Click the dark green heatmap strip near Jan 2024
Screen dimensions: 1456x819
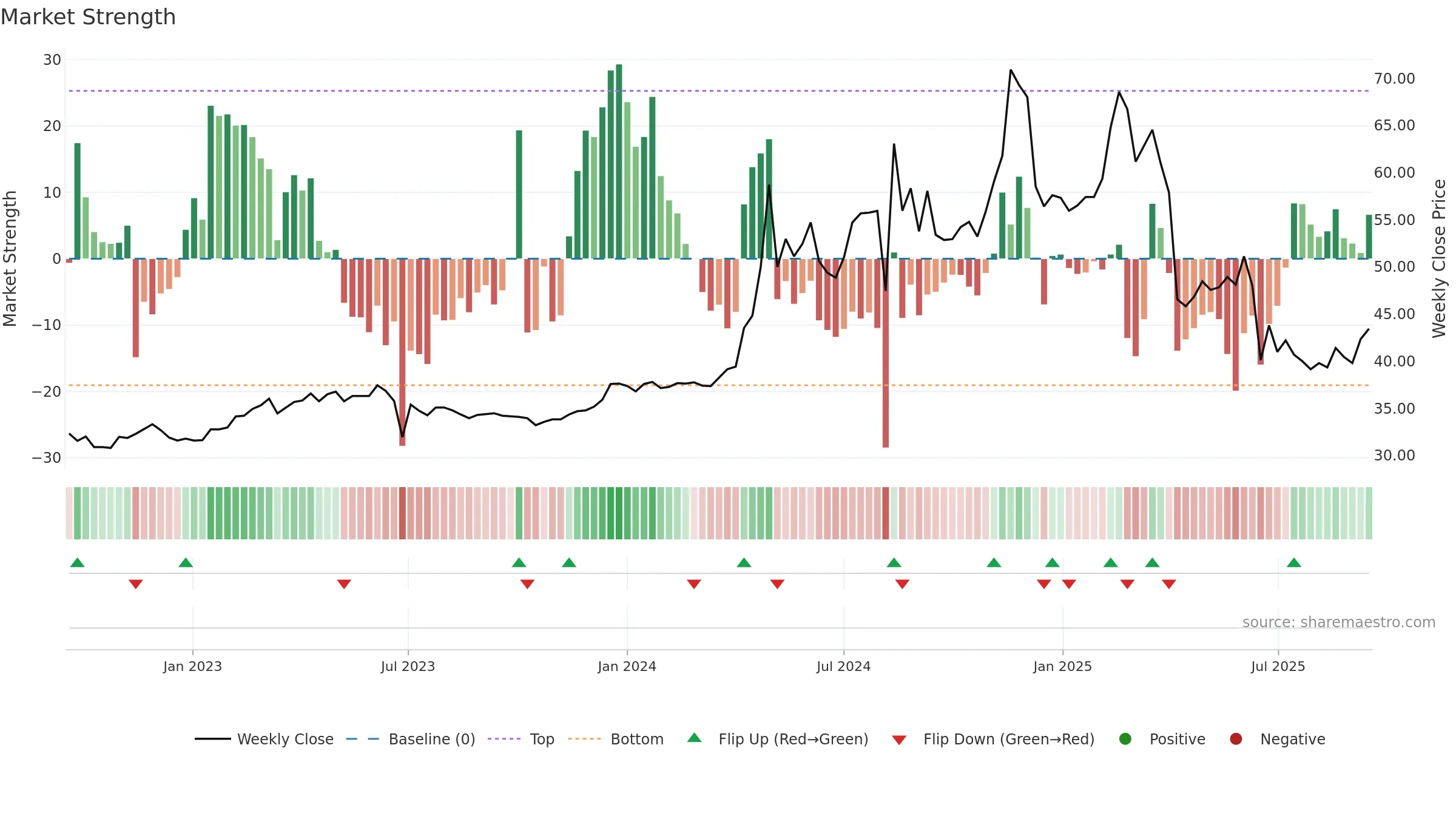pos(619,513)
